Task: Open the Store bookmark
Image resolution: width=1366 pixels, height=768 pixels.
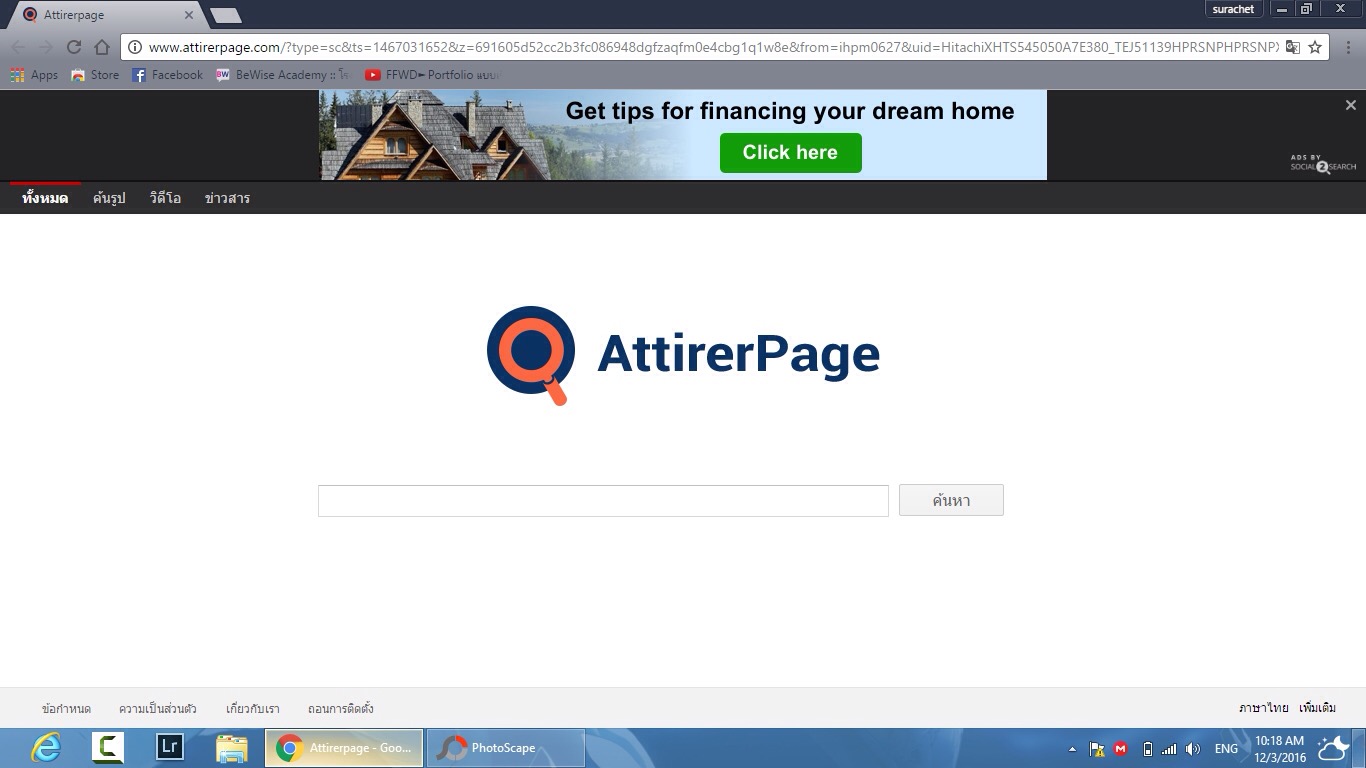Action: point(95,75)
